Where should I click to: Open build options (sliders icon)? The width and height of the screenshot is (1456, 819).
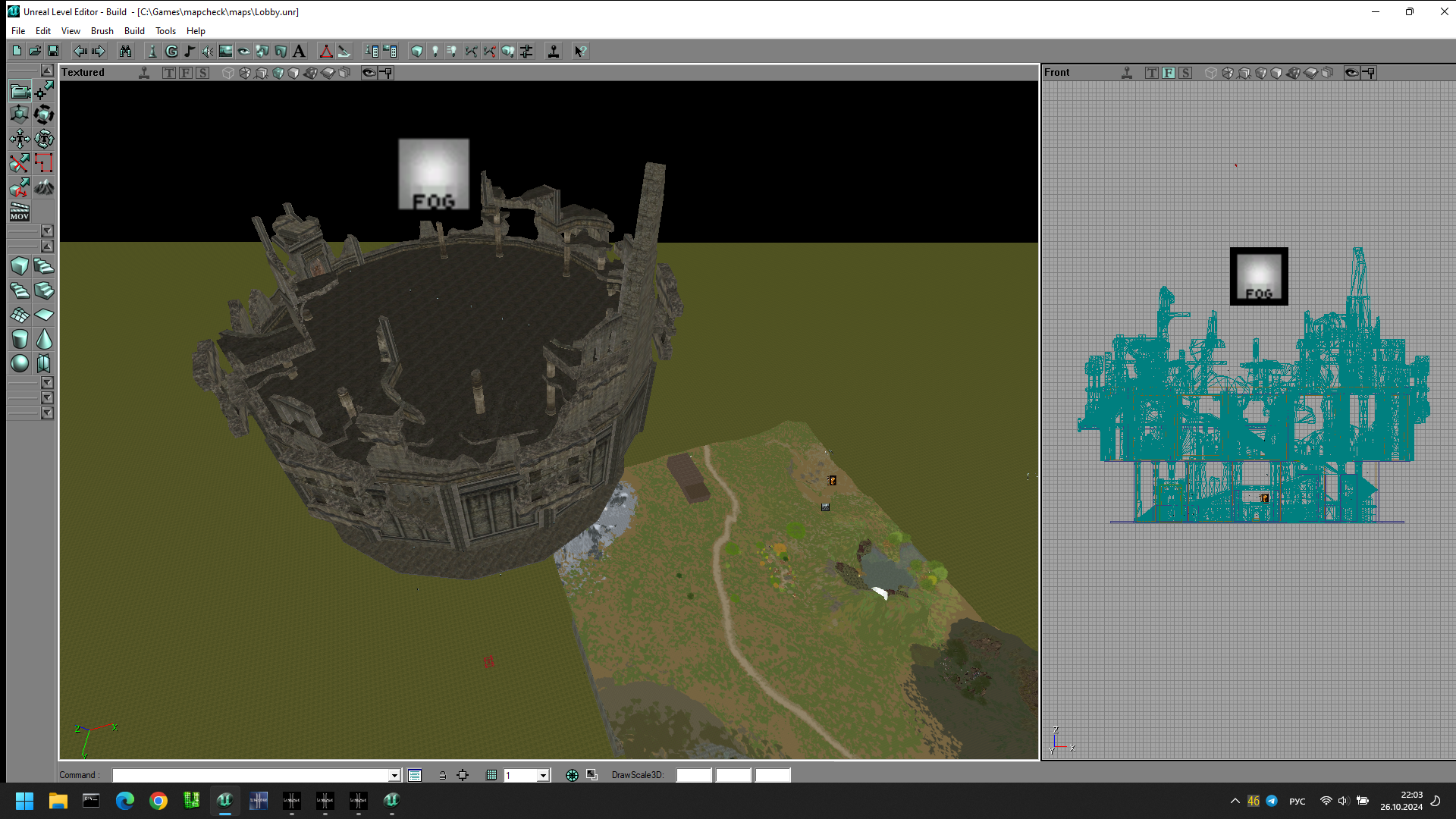pos(526,51)
